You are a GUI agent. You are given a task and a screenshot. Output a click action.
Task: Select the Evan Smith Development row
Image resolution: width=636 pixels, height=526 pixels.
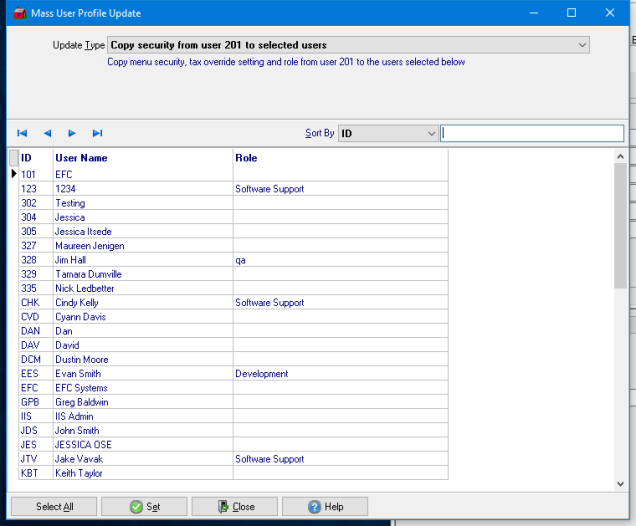(77, 374)
